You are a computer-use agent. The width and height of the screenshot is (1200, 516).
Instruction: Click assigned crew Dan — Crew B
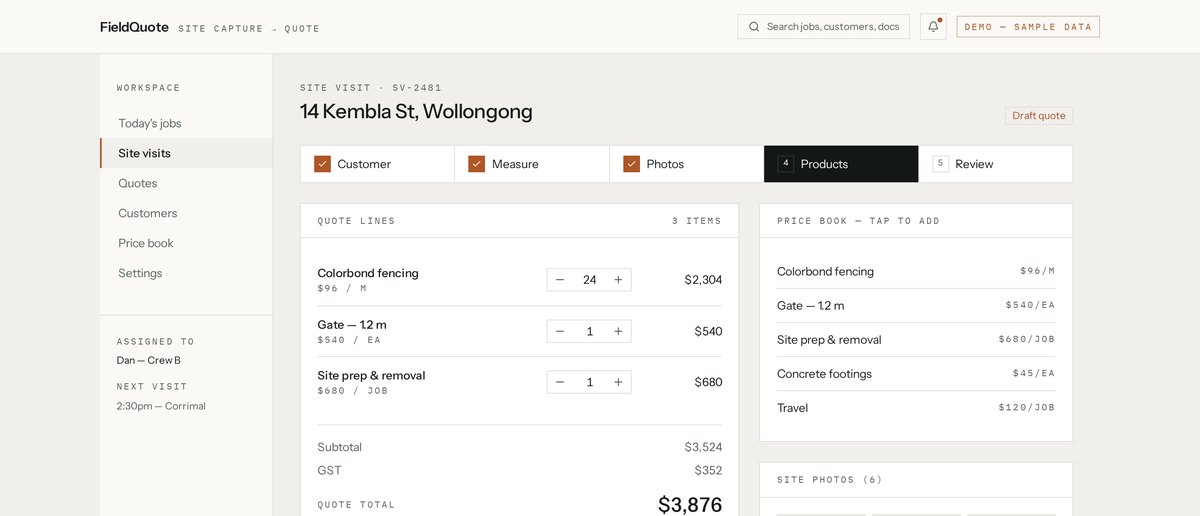149,360
